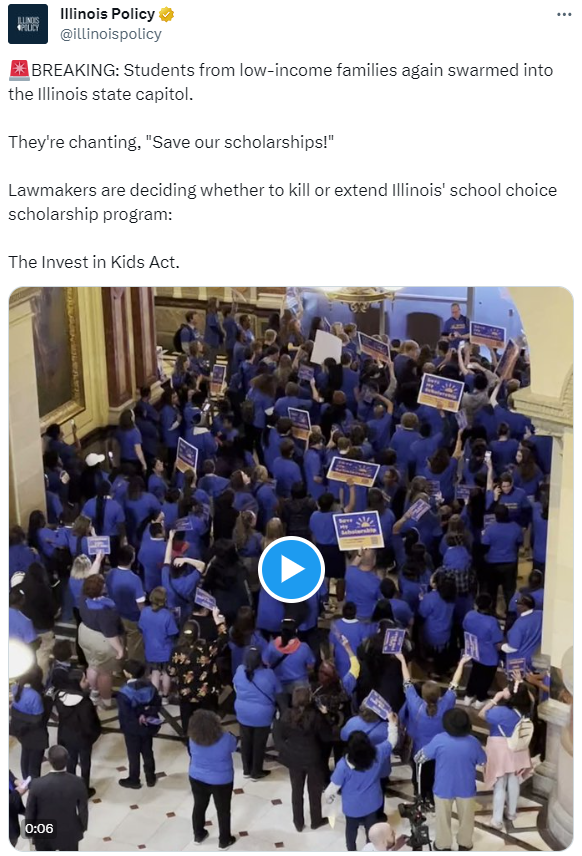
Task: Open the Illinois Policy display name link
Action: [x=108, y=14]
